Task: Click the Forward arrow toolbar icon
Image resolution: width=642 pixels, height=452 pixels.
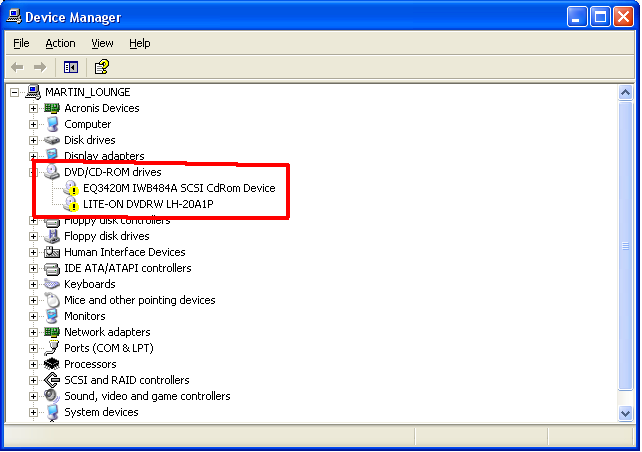Action: (40, 67)
